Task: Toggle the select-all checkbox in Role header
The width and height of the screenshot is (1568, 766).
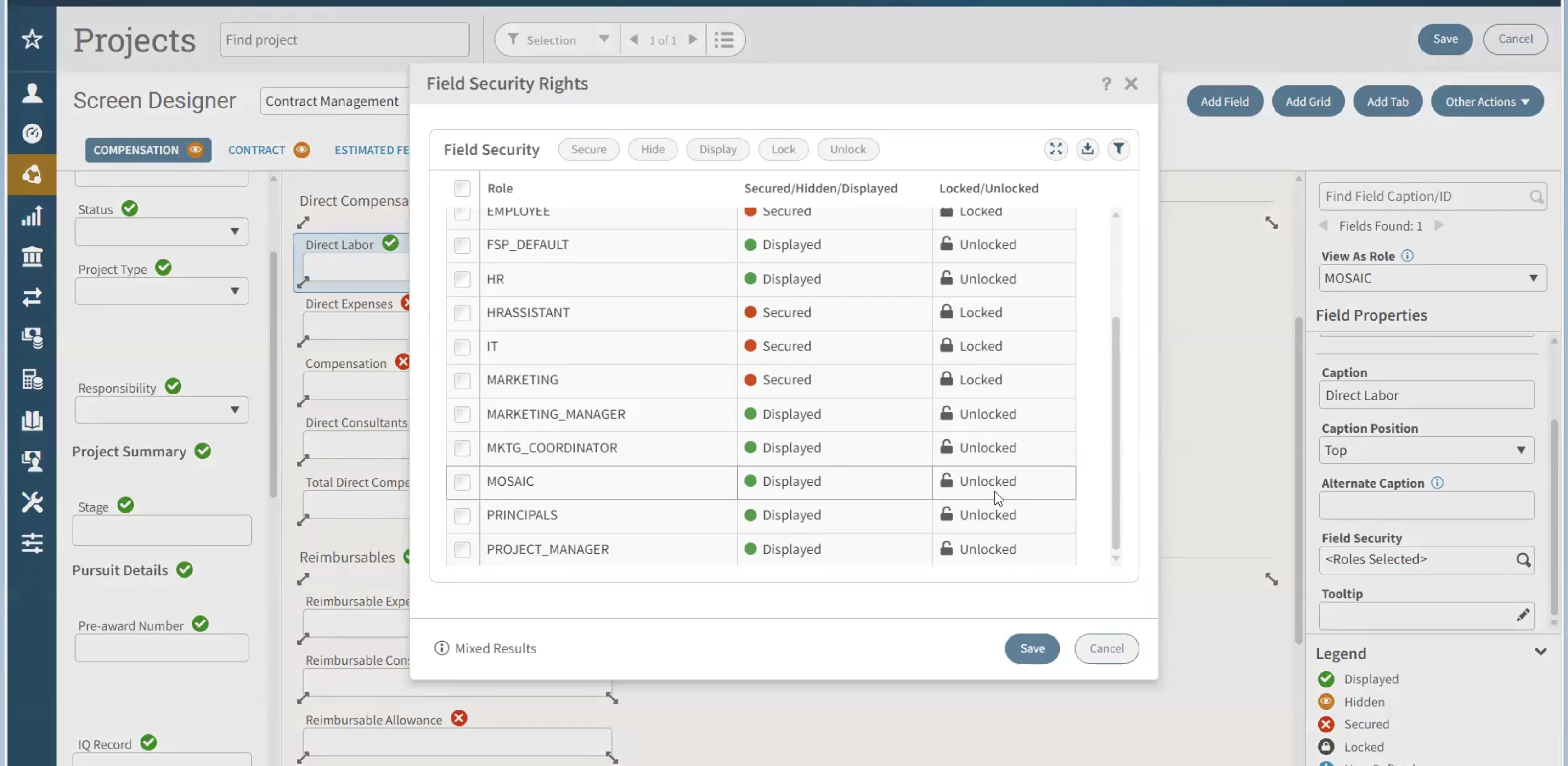Action: (x=462, y=189)
